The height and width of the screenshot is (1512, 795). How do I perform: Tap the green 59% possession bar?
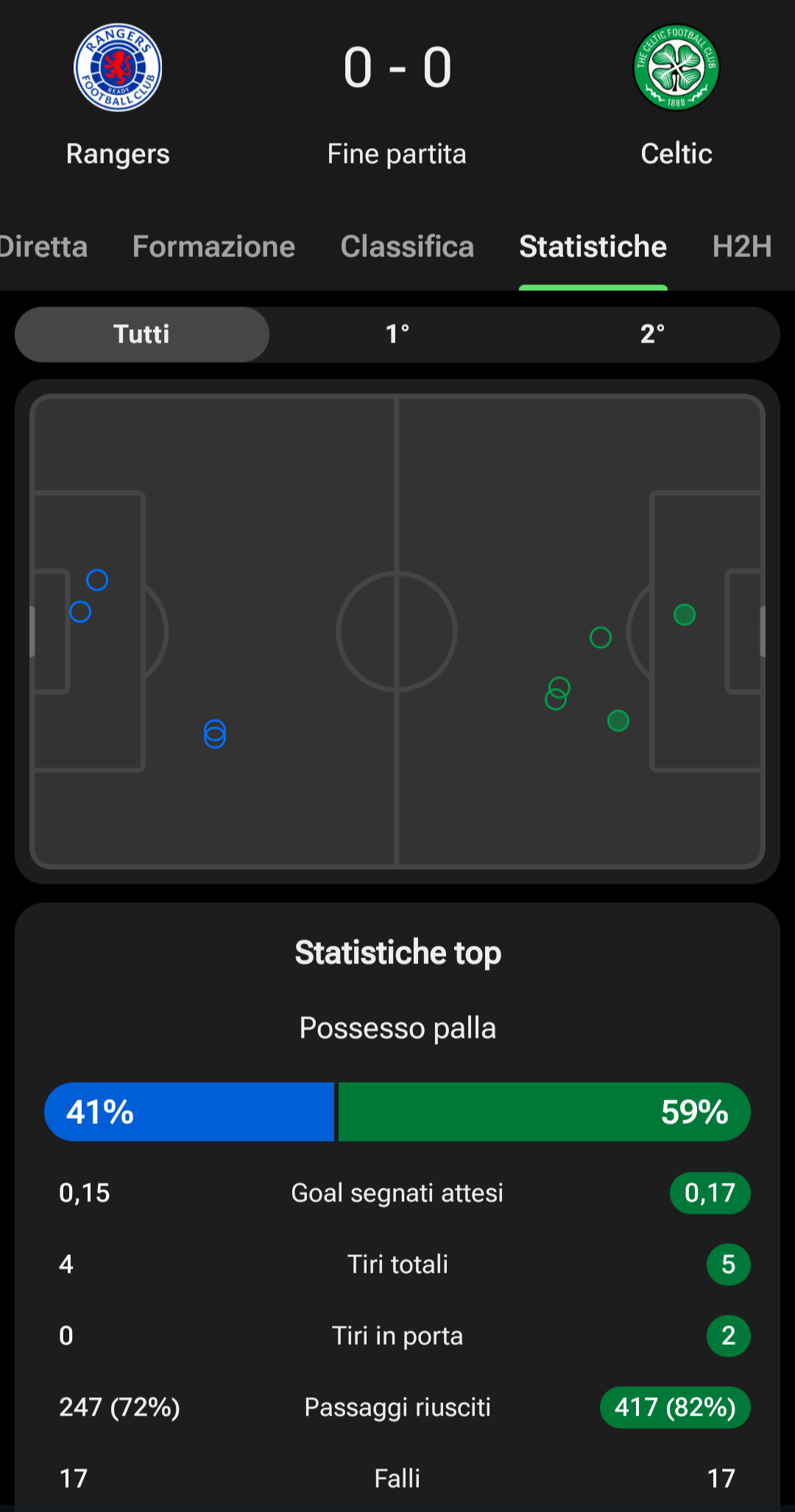(545, 1111)
